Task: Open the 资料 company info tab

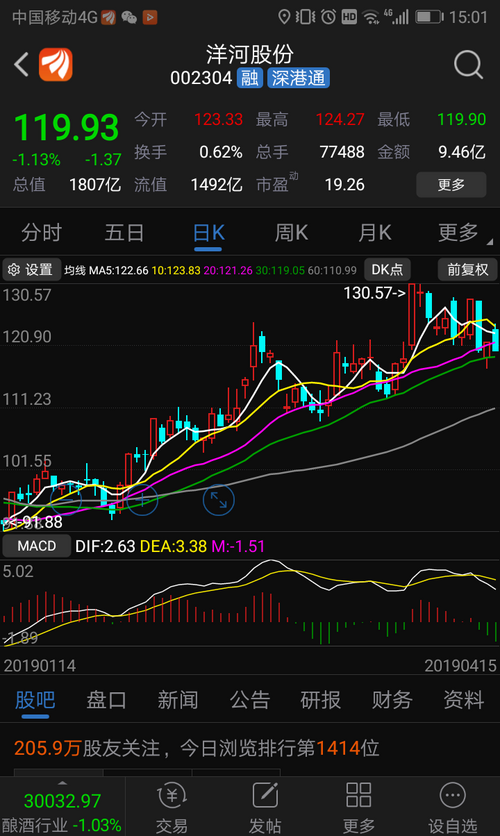Action: (x=464, y=700)
